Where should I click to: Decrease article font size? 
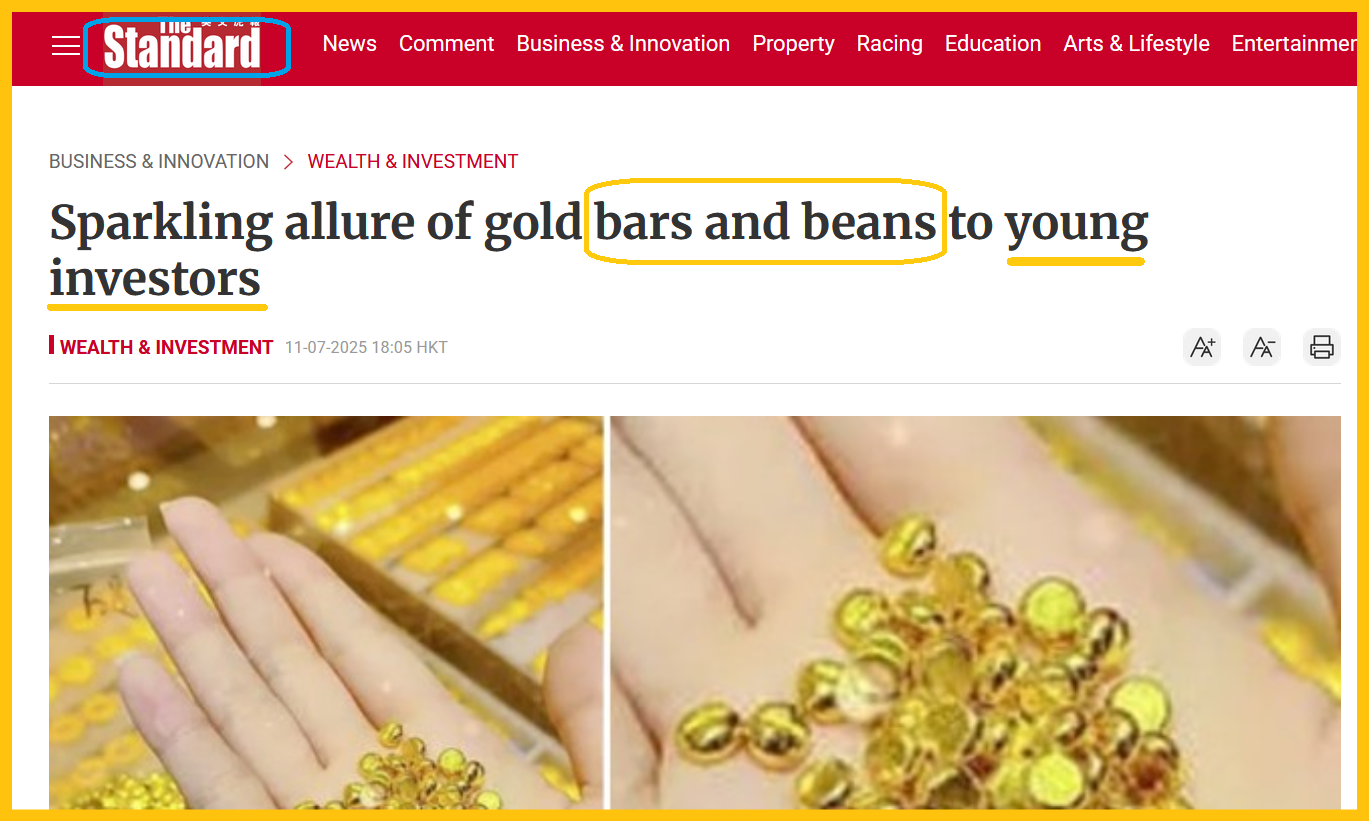[x=1262, y=347]
